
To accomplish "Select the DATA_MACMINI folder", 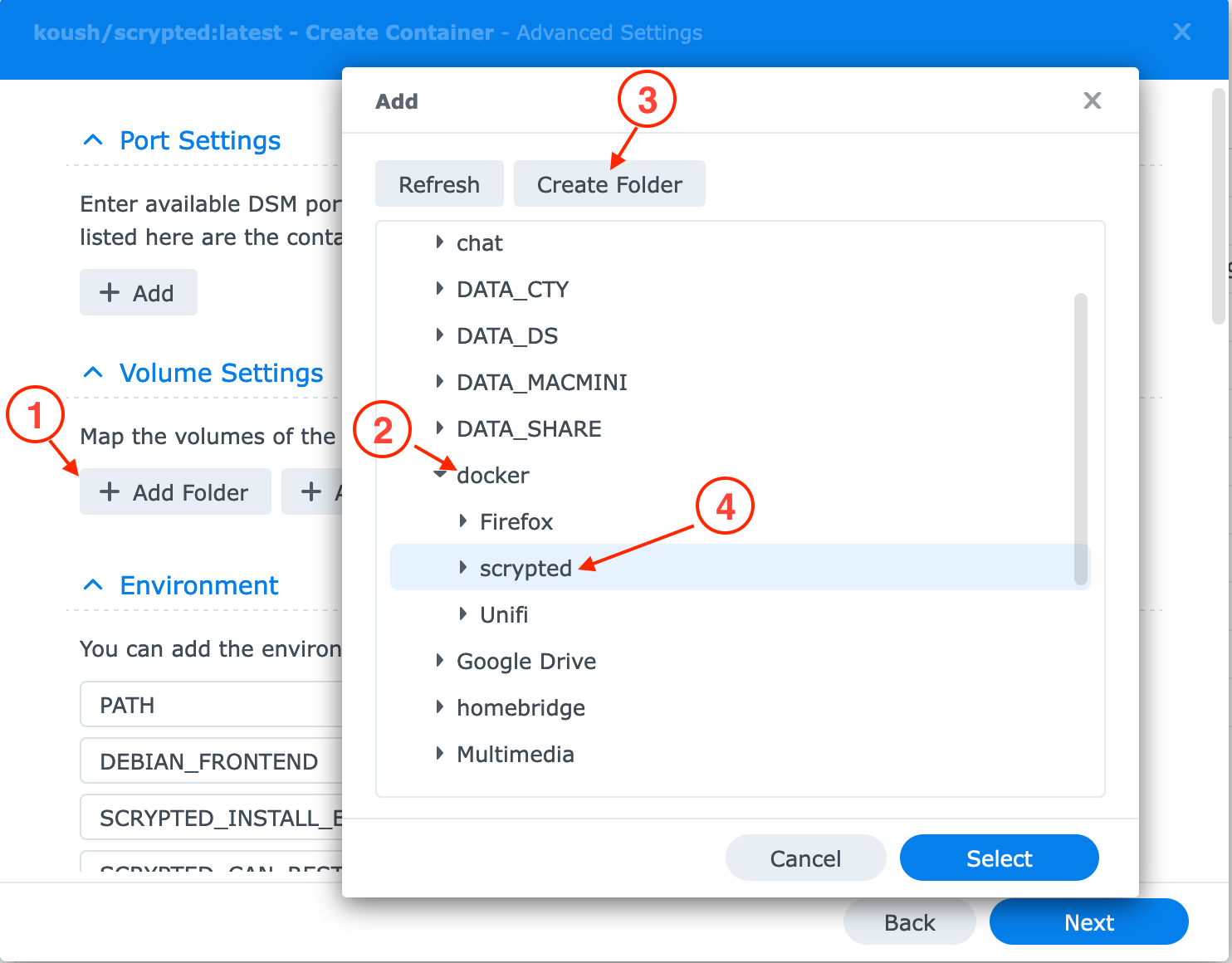I will click(x=541, y=382).
